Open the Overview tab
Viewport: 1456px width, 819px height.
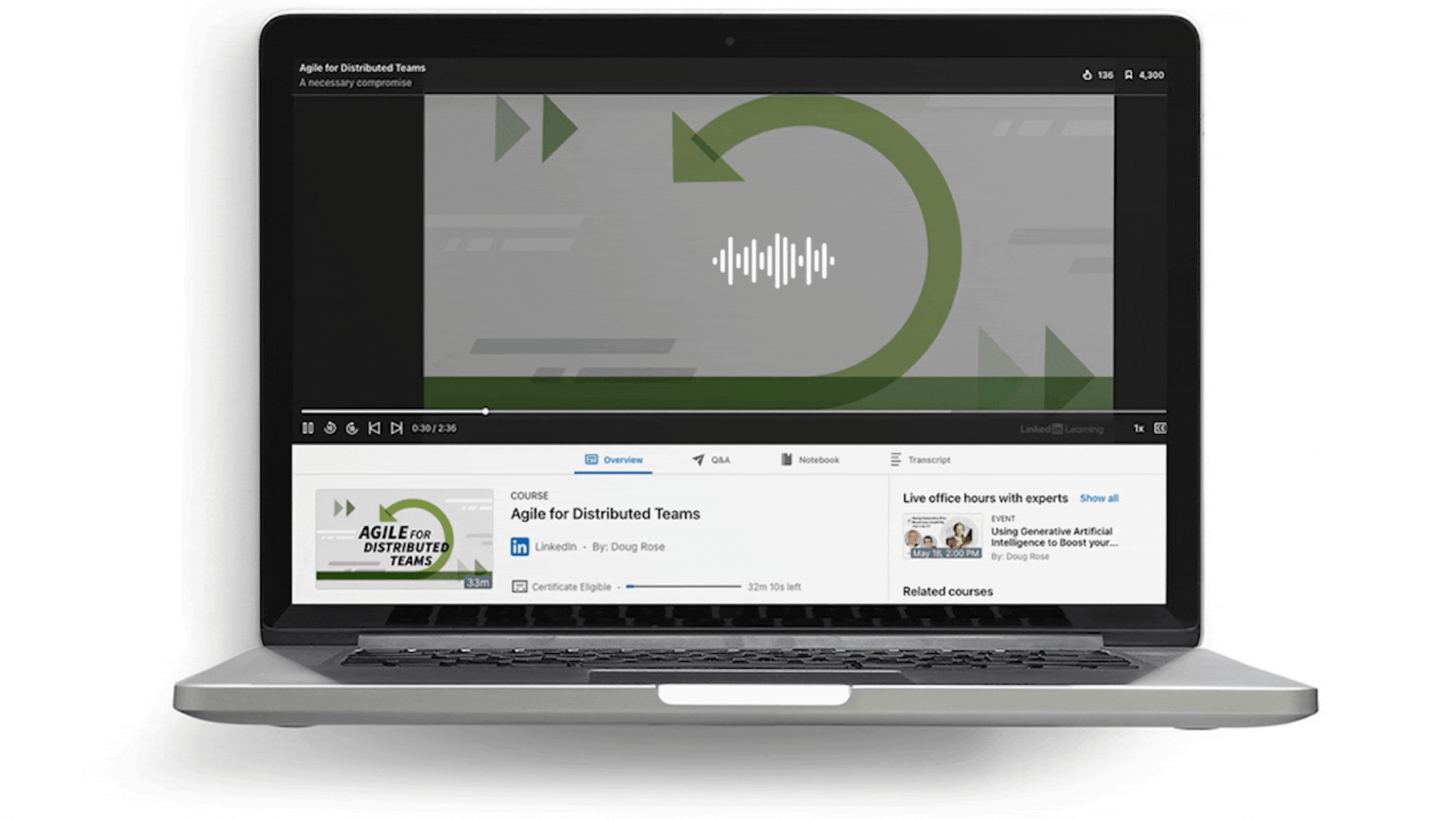(613, 460)
